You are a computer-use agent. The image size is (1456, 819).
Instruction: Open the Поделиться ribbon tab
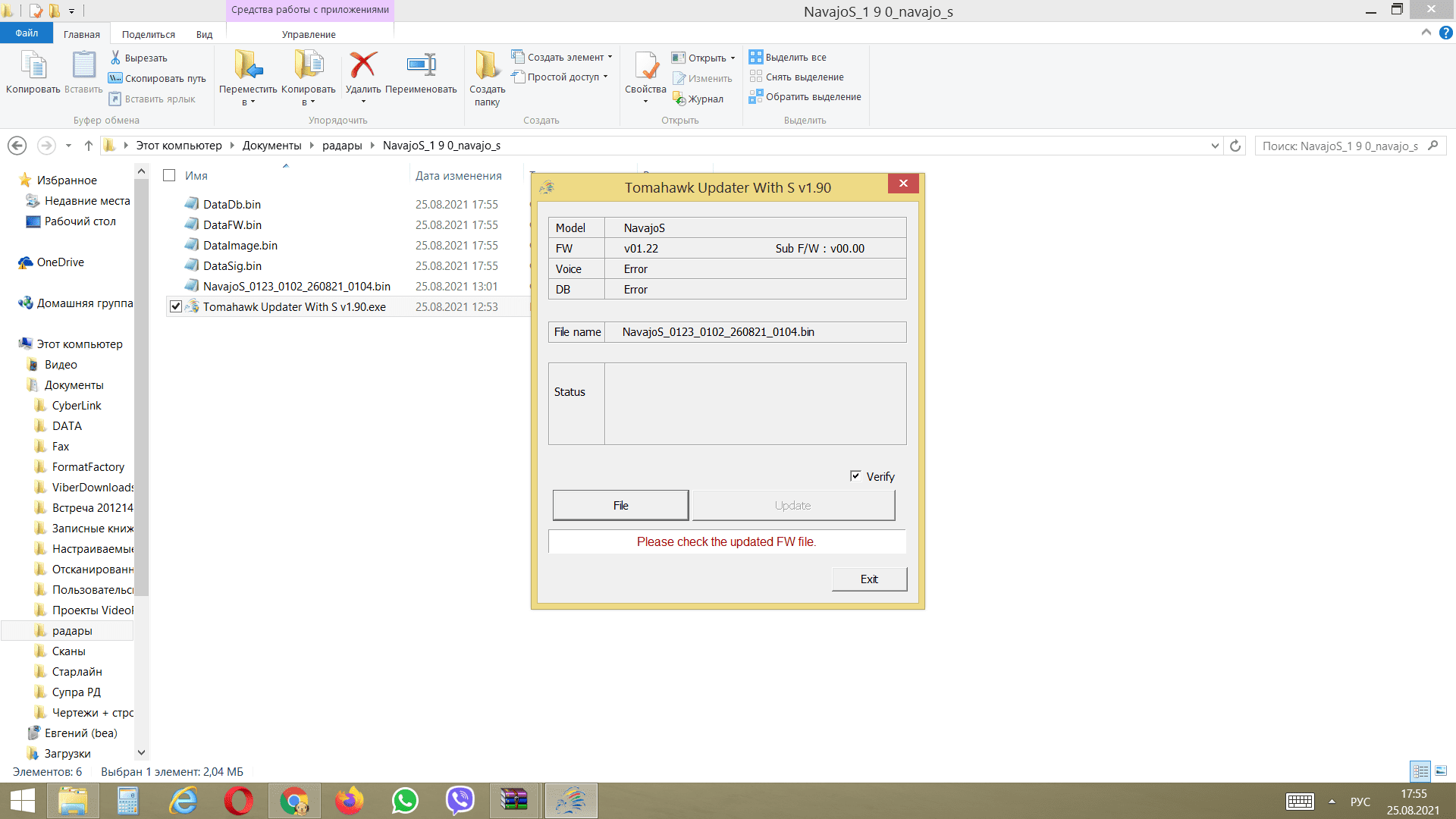tap(148, 34)
